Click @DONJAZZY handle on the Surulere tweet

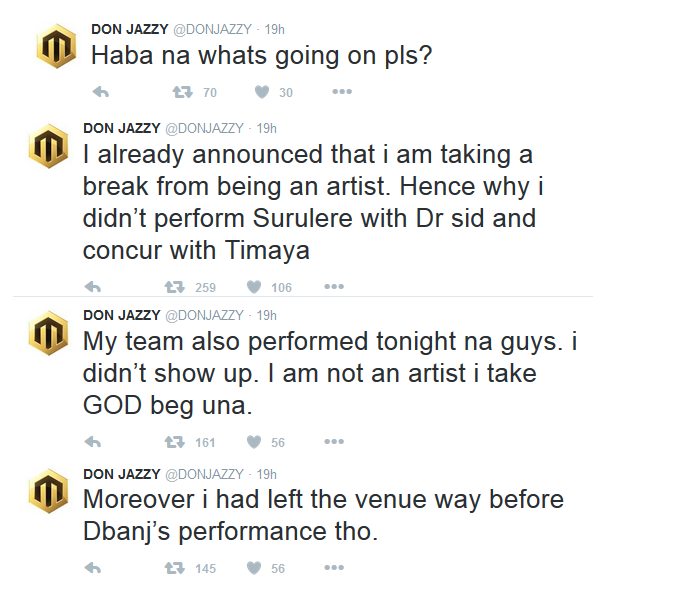[x=204, y=128]
